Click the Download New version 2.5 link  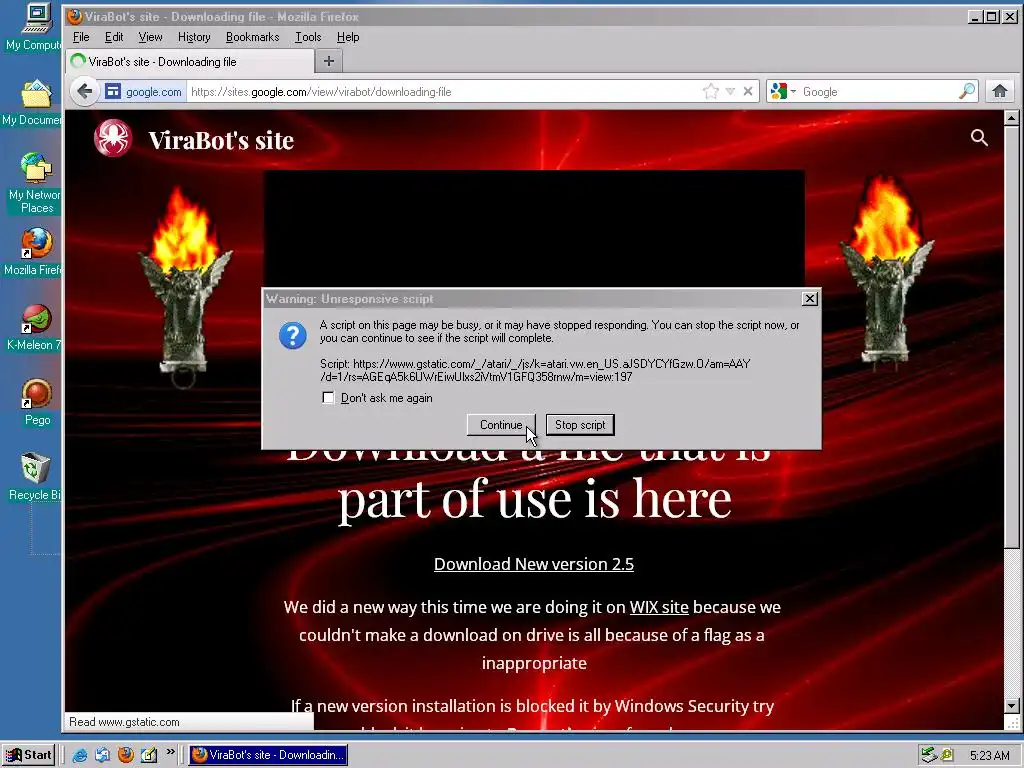(x=534, y=564)
